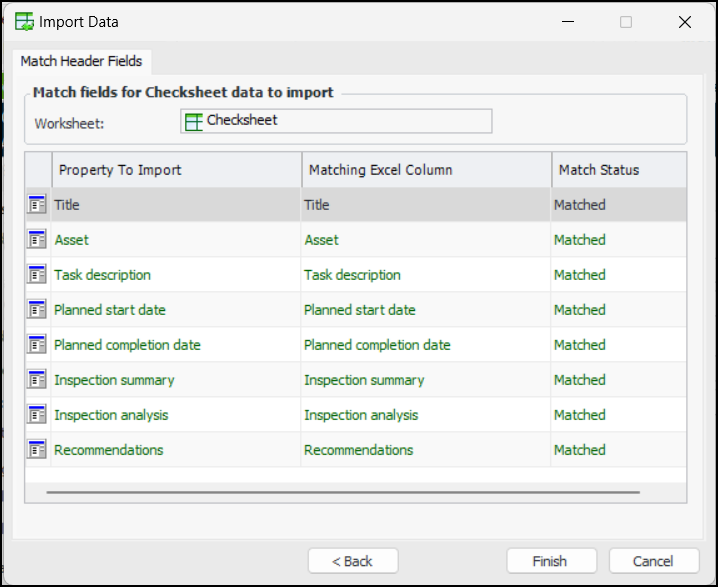Select the Task description row icon
The height and width of the screenshot is (587, 718).
pos(37,275)
